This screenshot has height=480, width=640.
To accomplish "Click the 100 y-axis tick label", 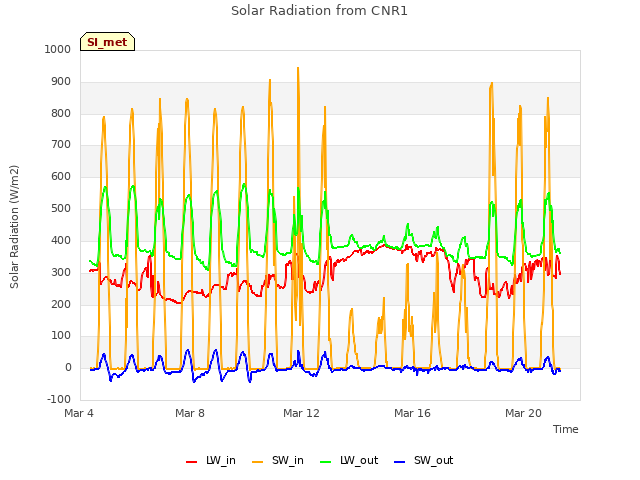I will pos(61,336).
